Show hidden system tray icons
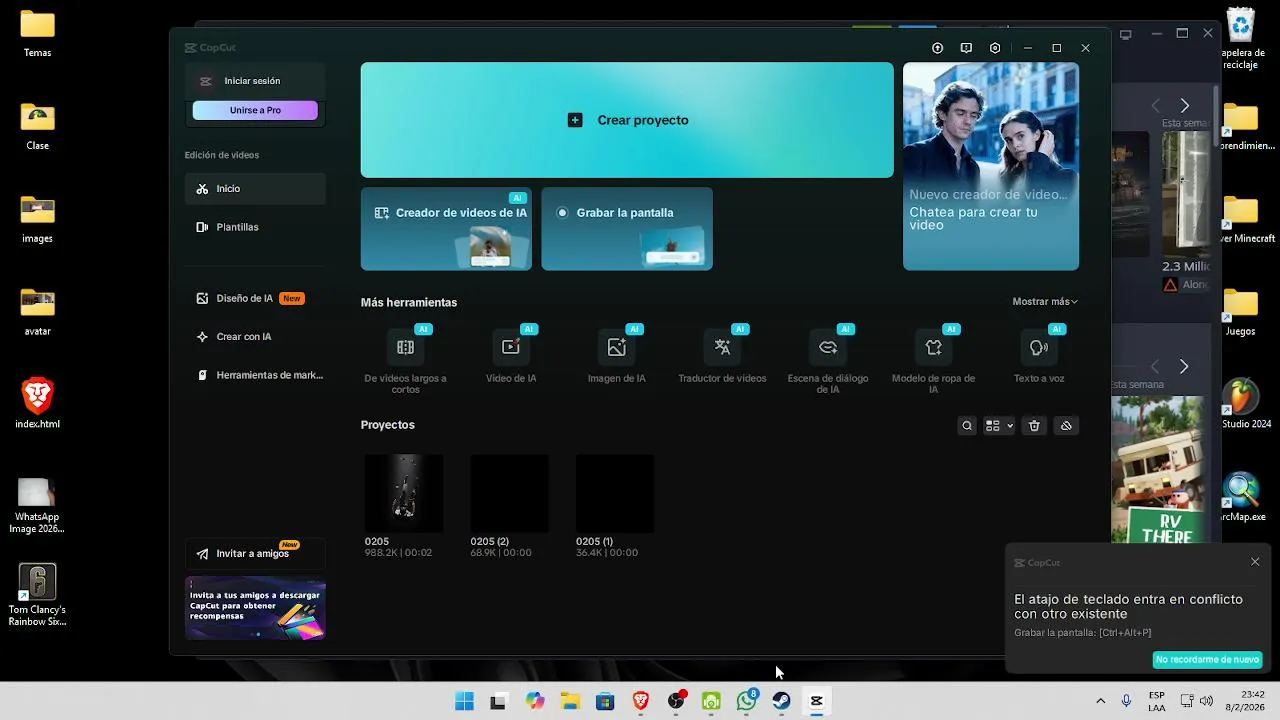 coord(1101,701)
